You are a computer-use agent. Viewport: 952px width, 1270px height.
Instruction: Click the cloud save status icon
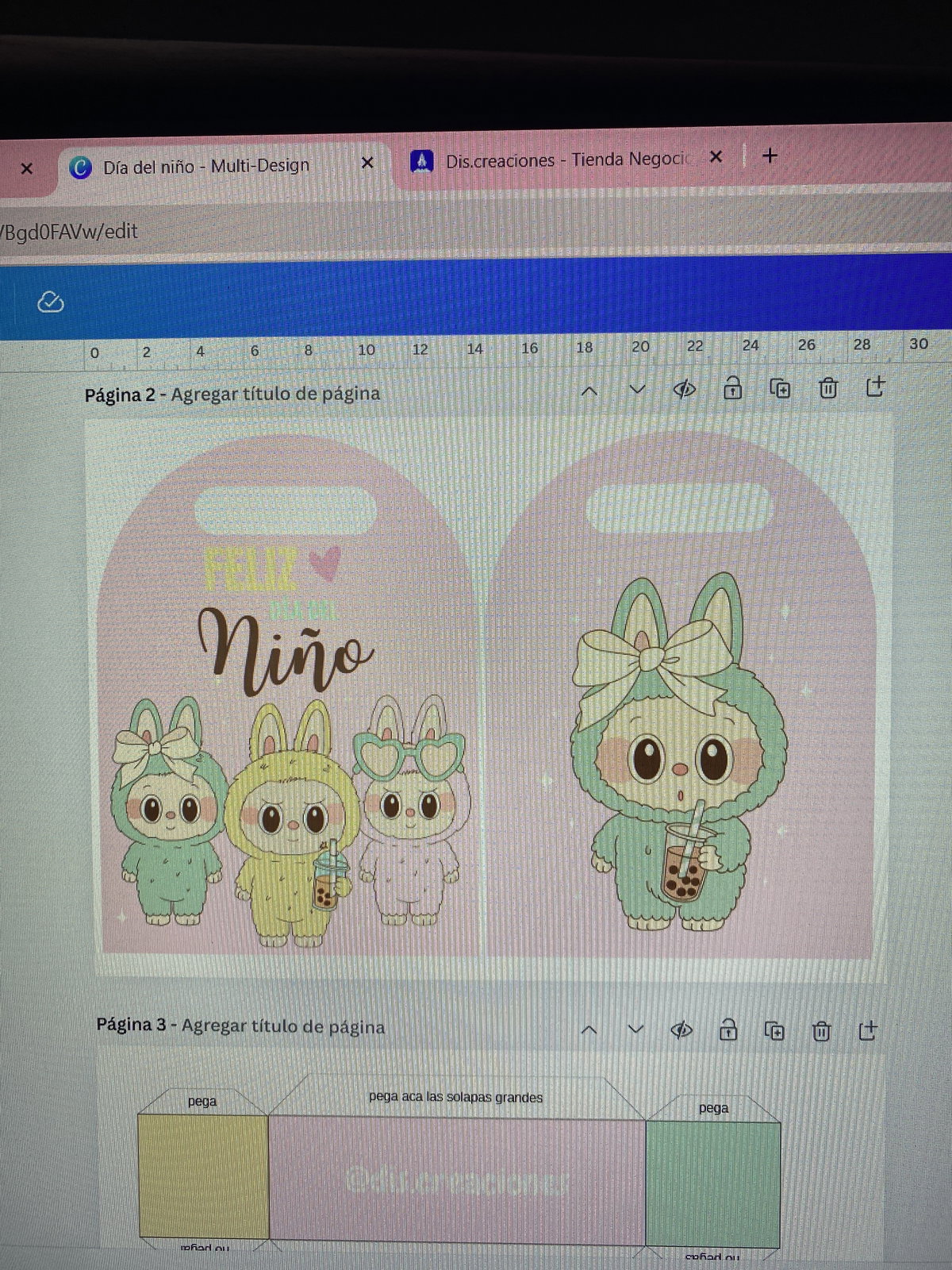click(x=51, y=302)
